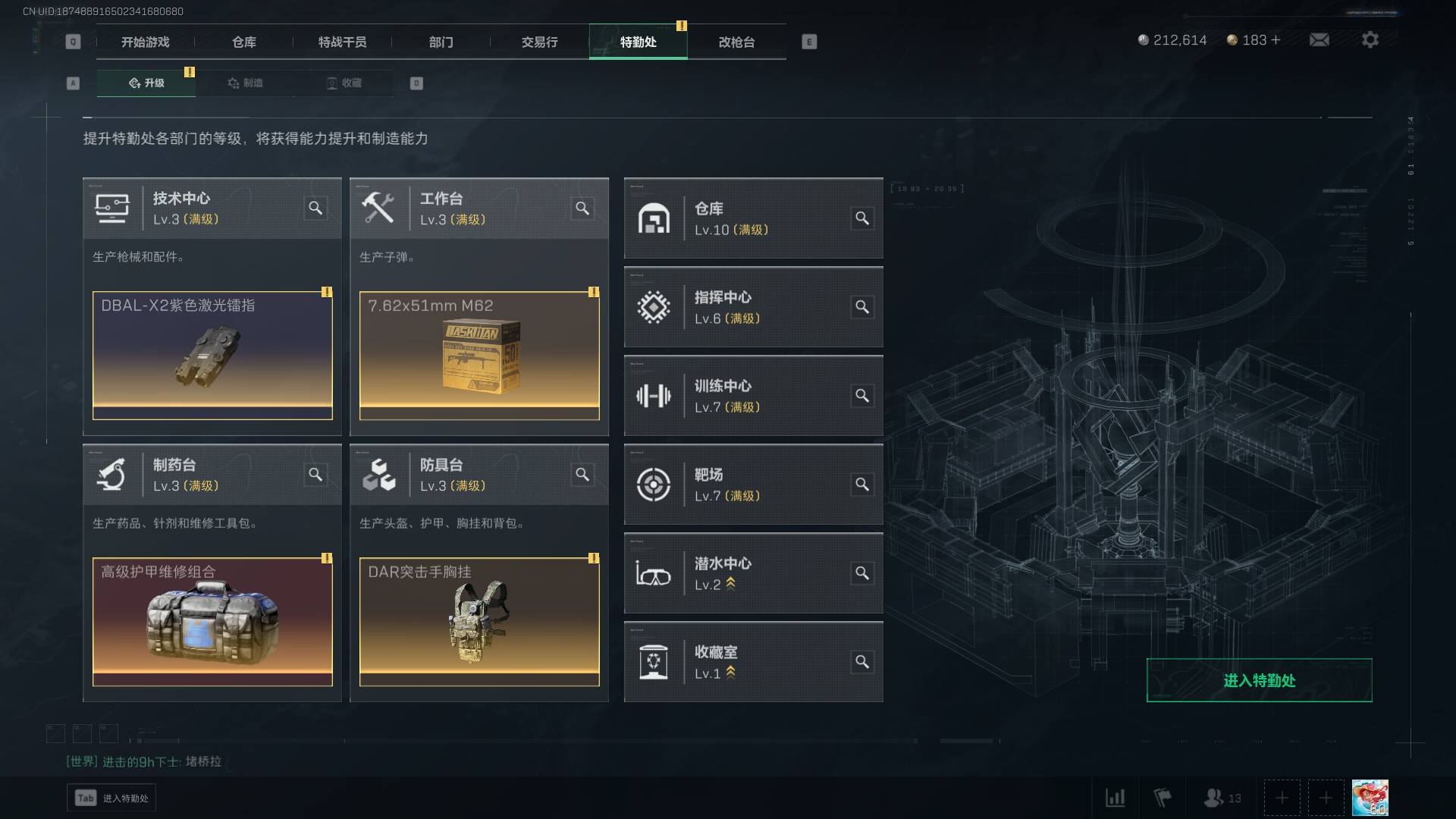Viewport: 1456px width, 819px height.
Task: Upgrade 收藏室 via its chevron arrows
Action: [730, 673]
